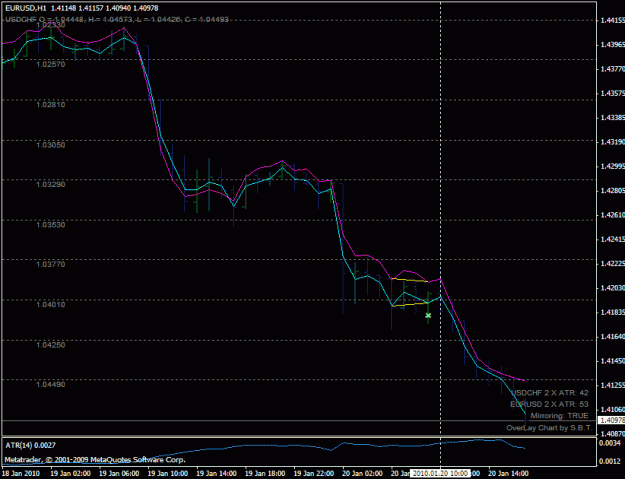The height and width of the screenshot is (479, 625).
Task: Click the 19 Jan 02:00 time axis label
Action: 70,473
